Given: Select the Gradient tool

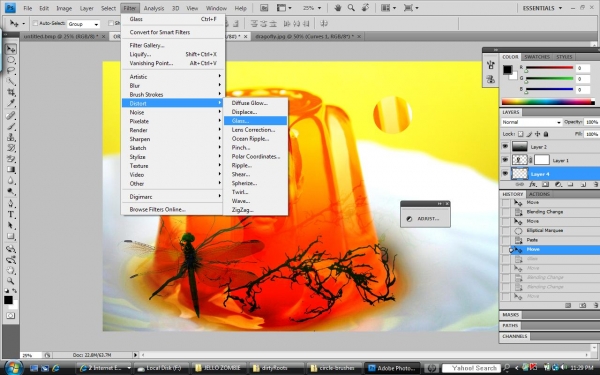Looking at the screenshot, I should pos(11,170).
